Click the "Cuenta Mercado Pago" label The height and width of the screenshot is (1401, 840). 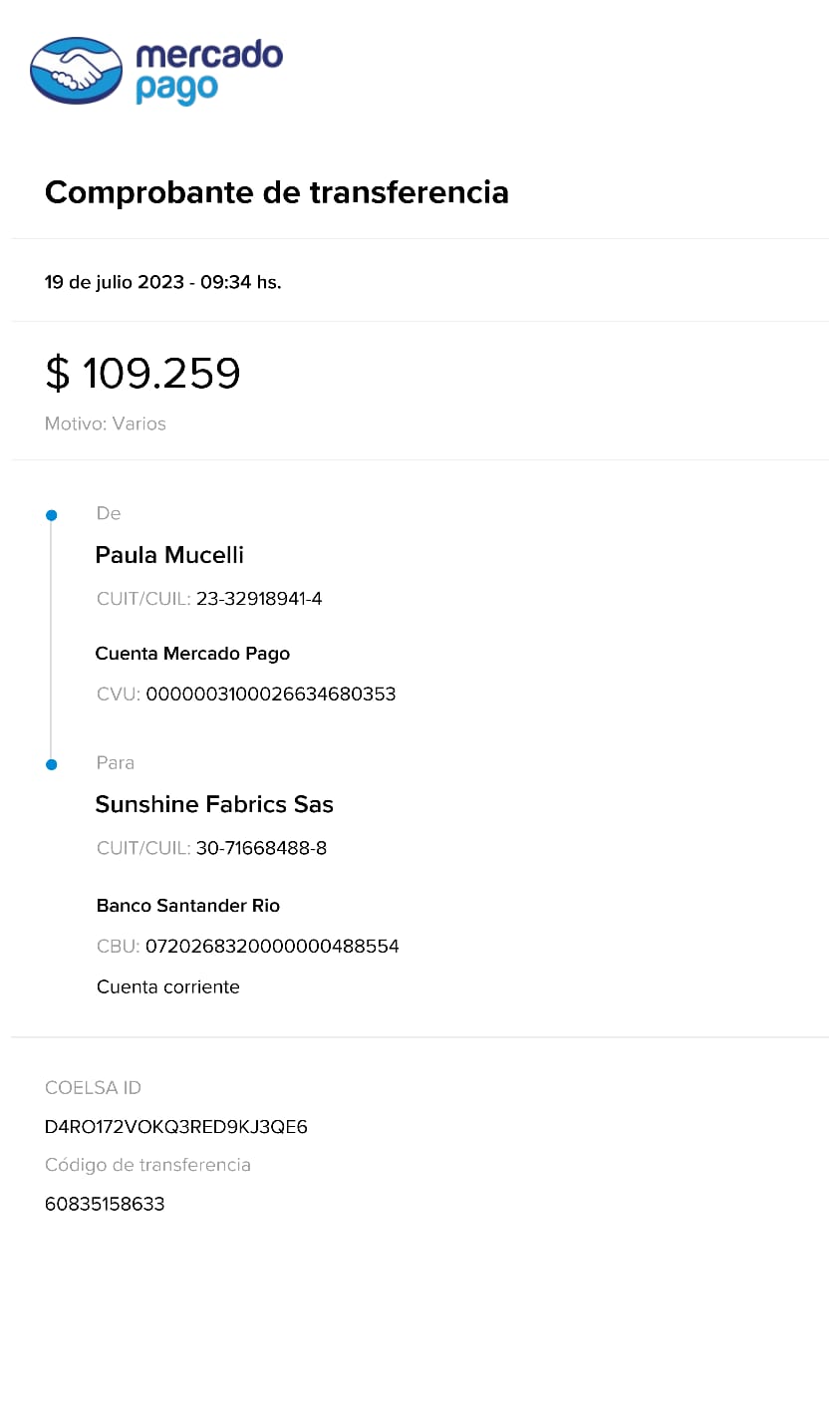click(x=192, y=654)
